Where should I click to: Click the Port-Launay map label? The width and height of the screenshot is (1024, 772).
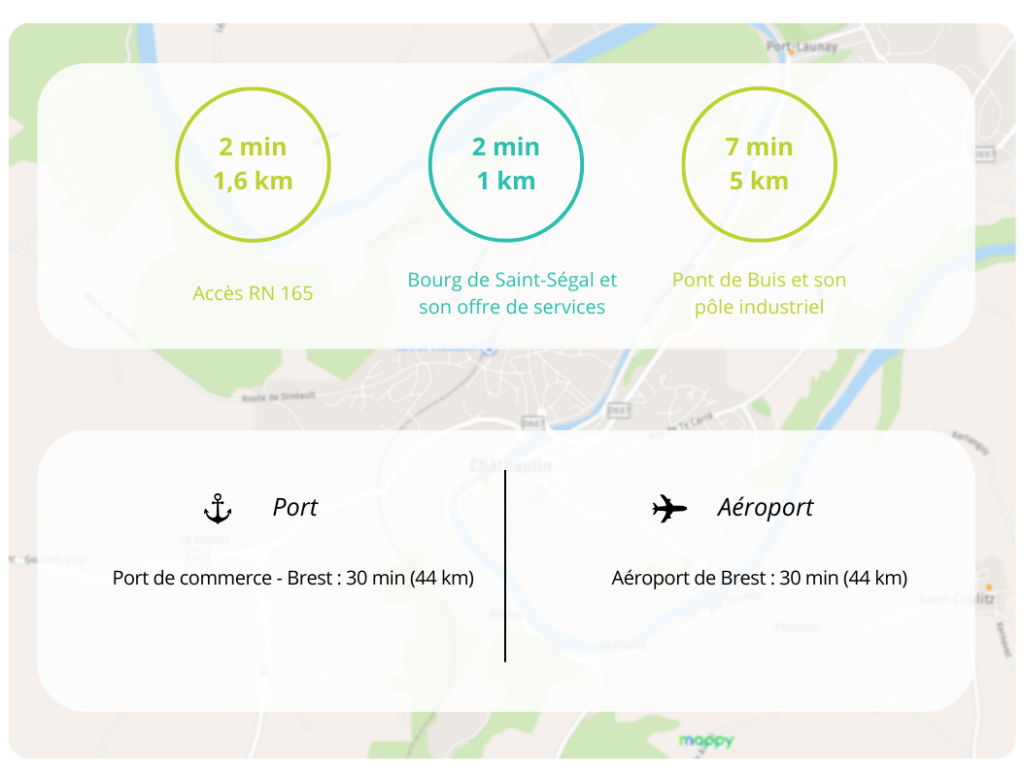click(801, 46)
